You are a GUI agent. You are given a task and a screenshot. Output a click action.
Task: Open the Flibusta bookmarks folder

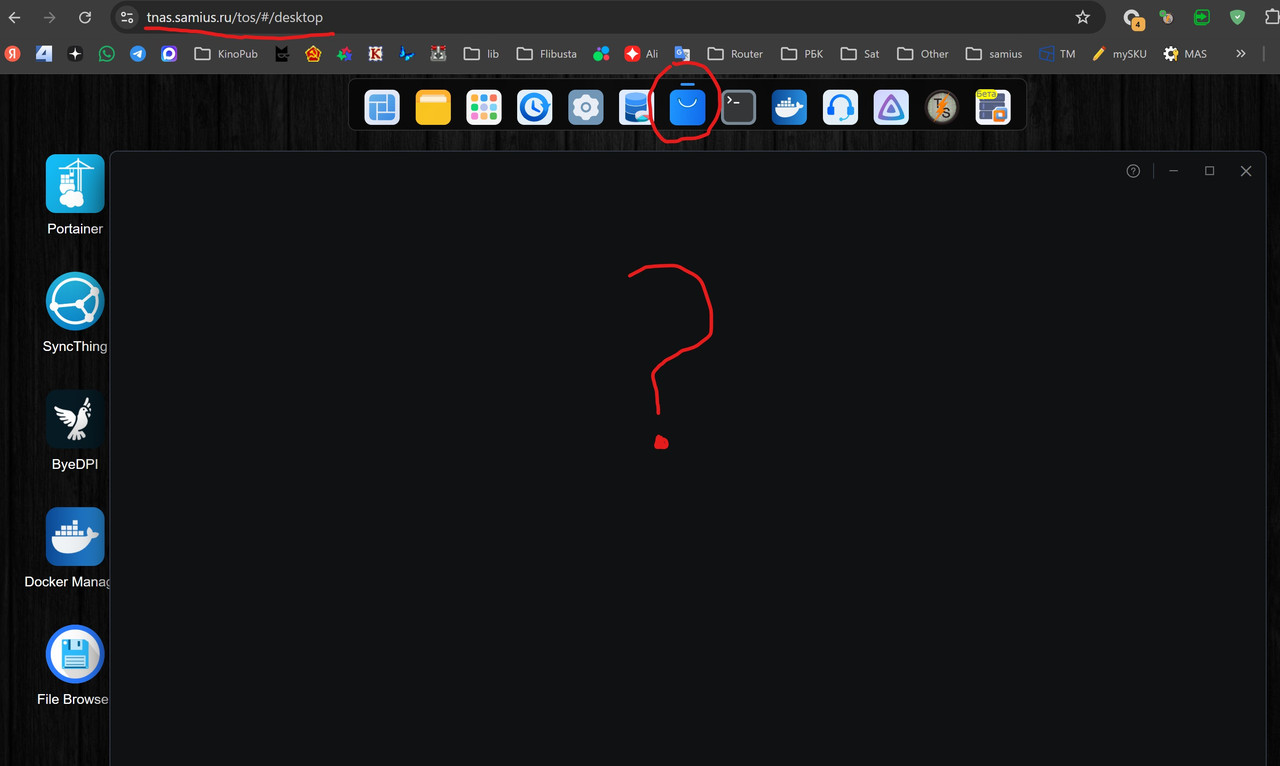547,54
